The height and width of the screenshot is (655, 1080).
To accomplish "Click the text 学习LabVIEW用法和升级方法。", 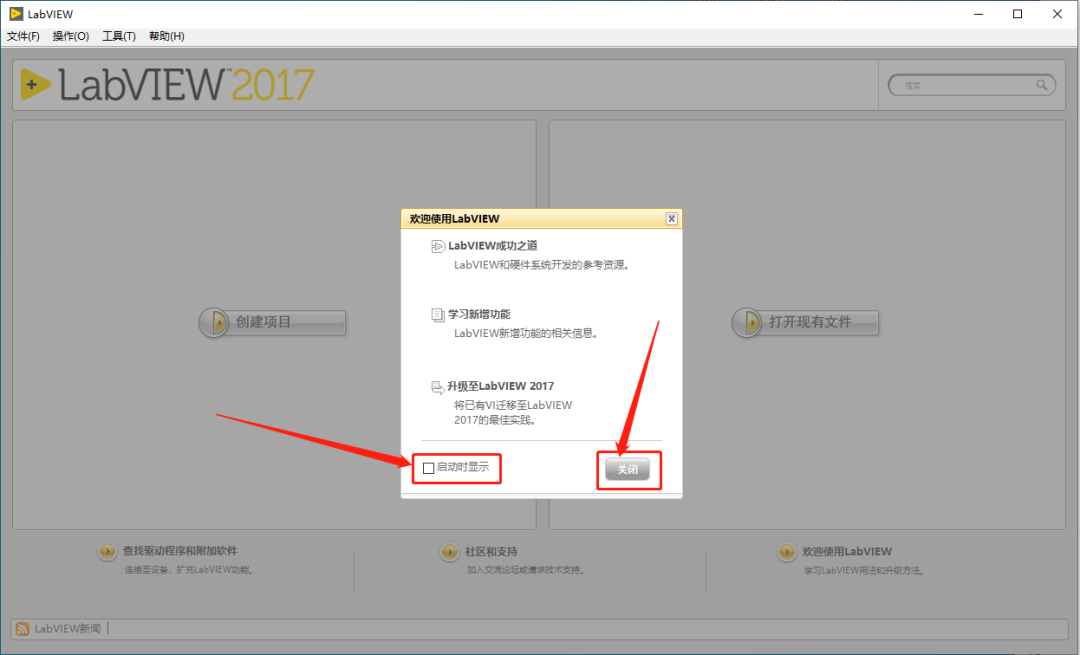I will click(864, 571).
